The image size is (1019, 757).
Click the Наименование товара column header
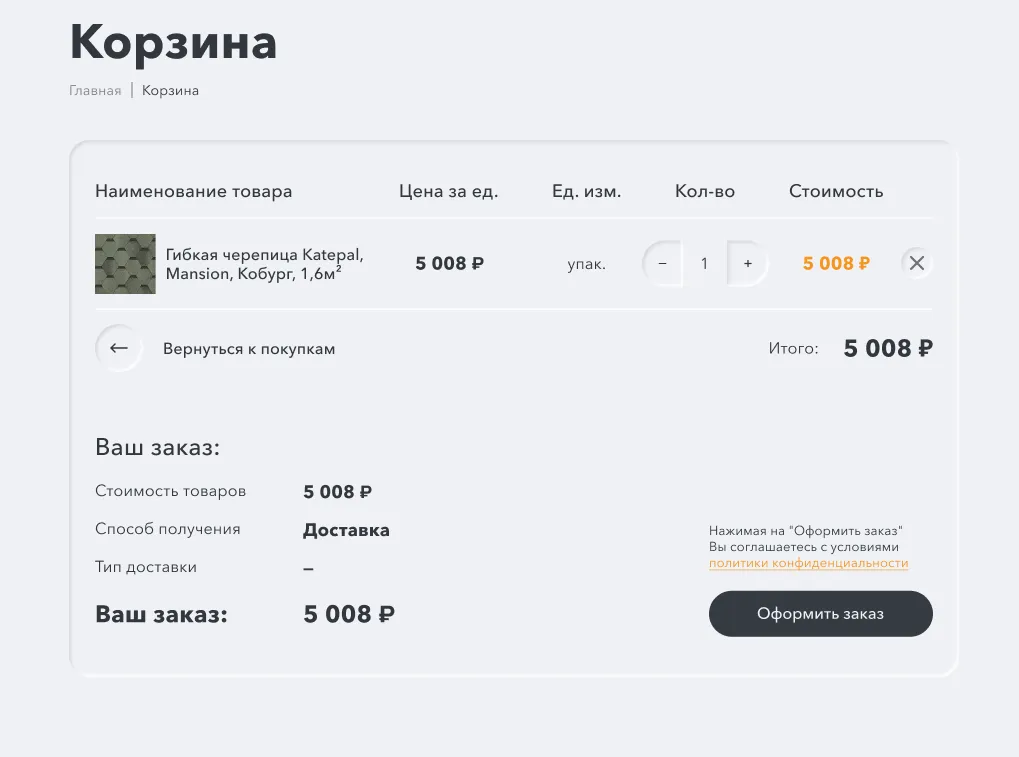[x=194, y=191]
